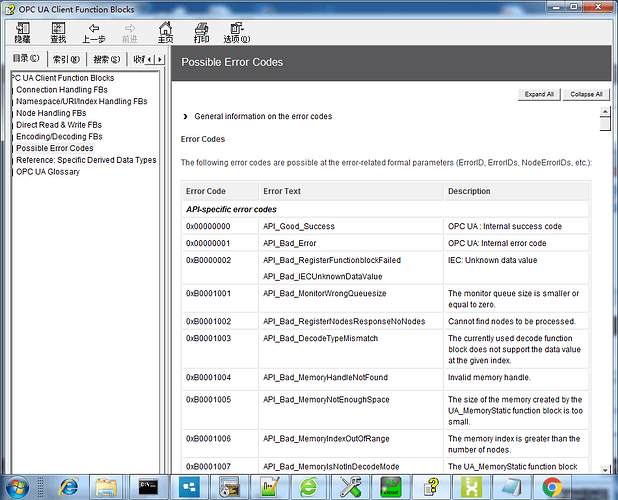This screenshot has height=500, width=618.
Task: Open the Options (选项) toolbar menu
Action: [236, 33]
